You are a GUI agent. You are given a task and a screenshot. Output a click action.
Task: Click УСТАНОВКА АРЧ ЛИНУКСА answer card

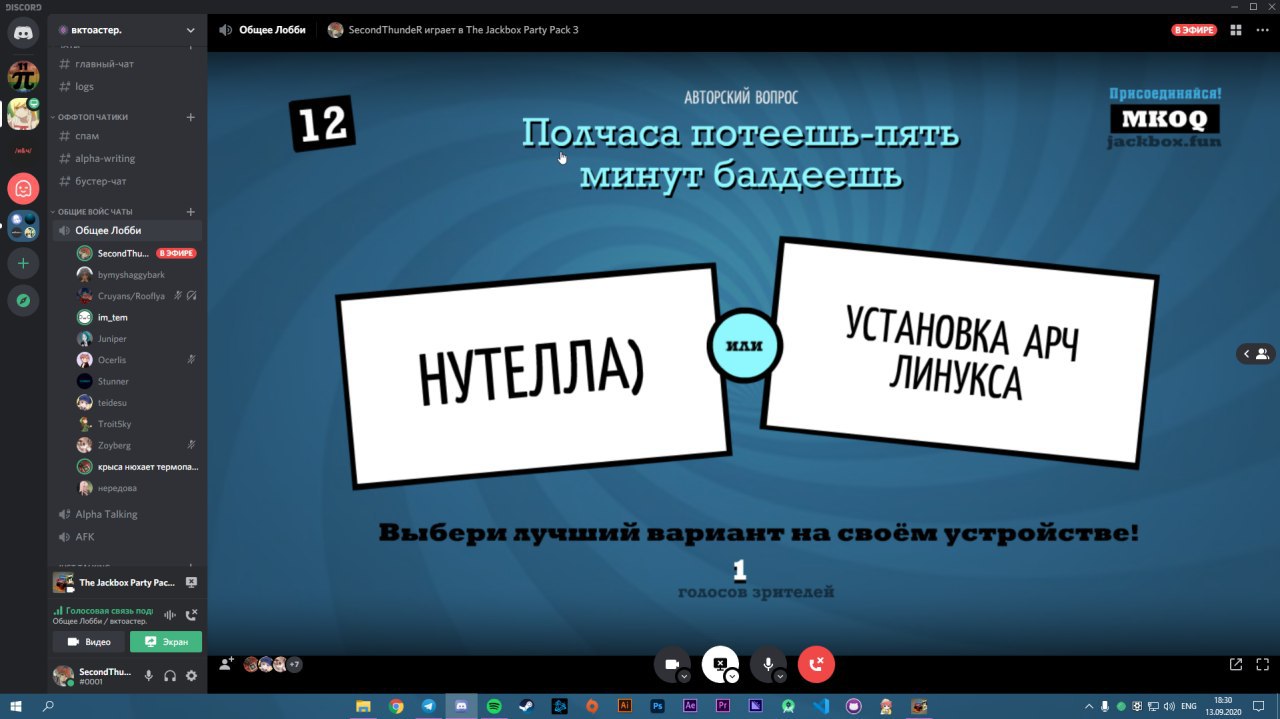(961, 352)
